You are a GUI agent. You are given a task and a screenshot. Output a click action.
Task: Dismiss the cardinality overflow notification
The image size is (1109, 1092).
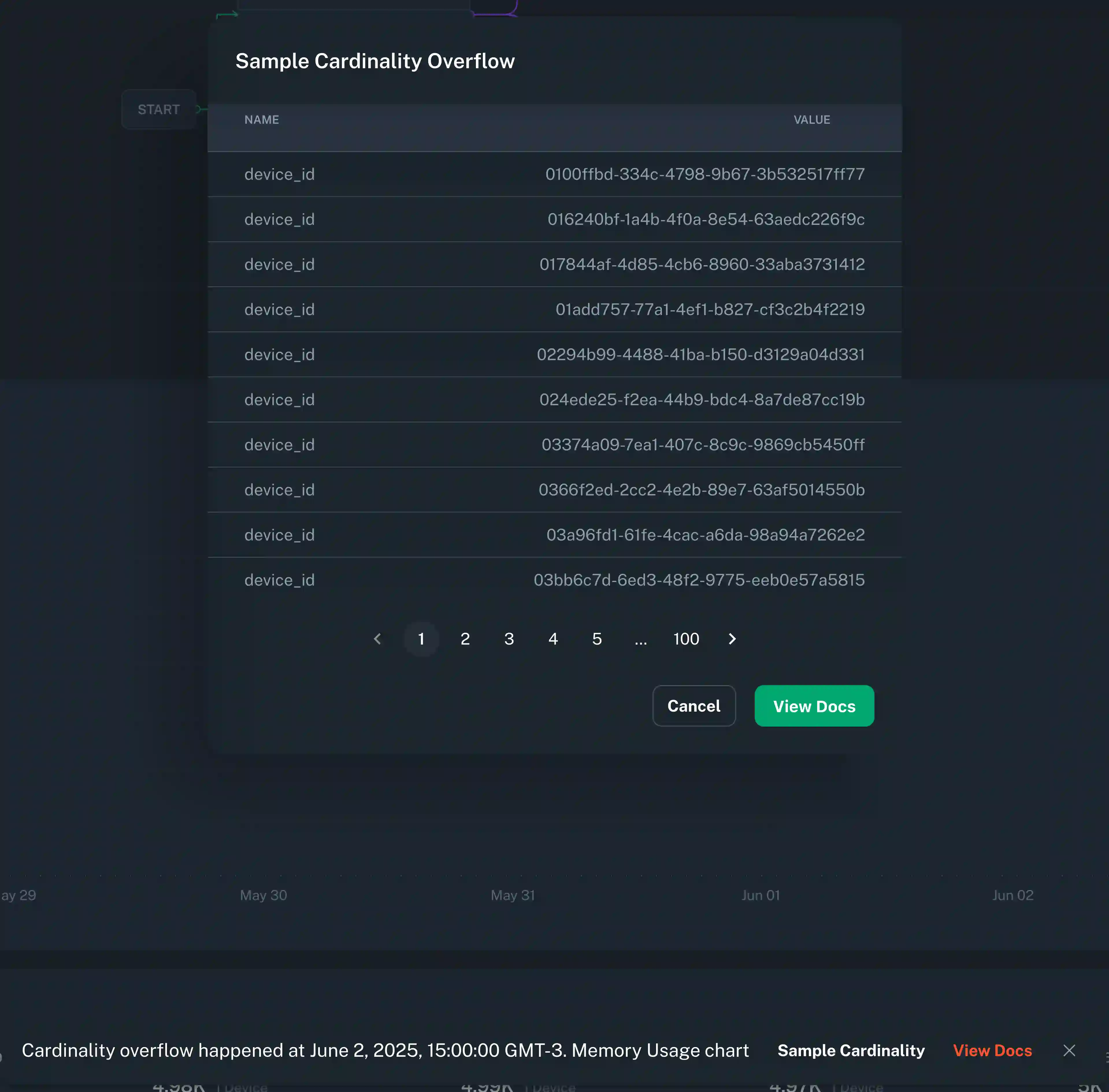click(x=1069, y=1050)
